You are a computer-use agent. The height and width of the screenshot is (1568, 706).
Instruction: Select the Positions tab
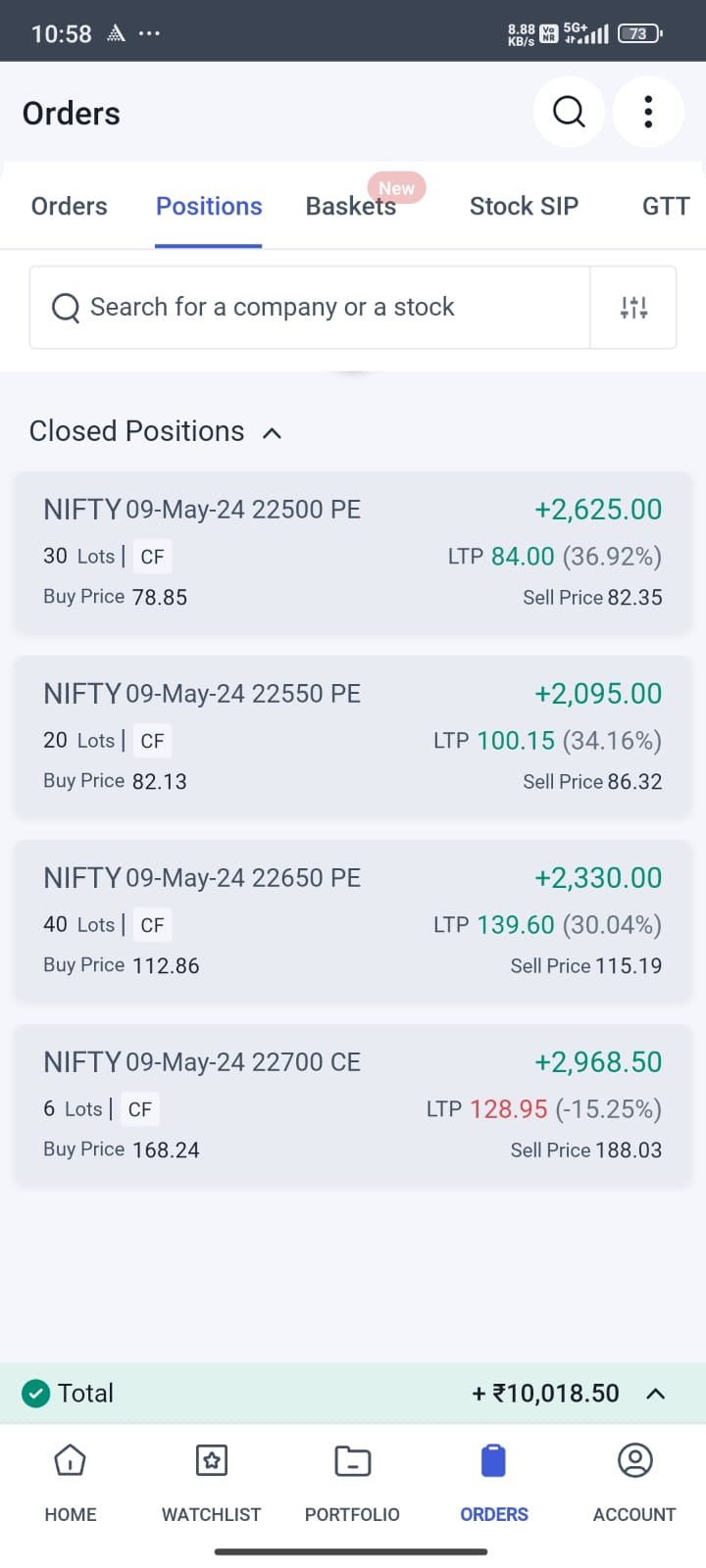coord(209,206)
